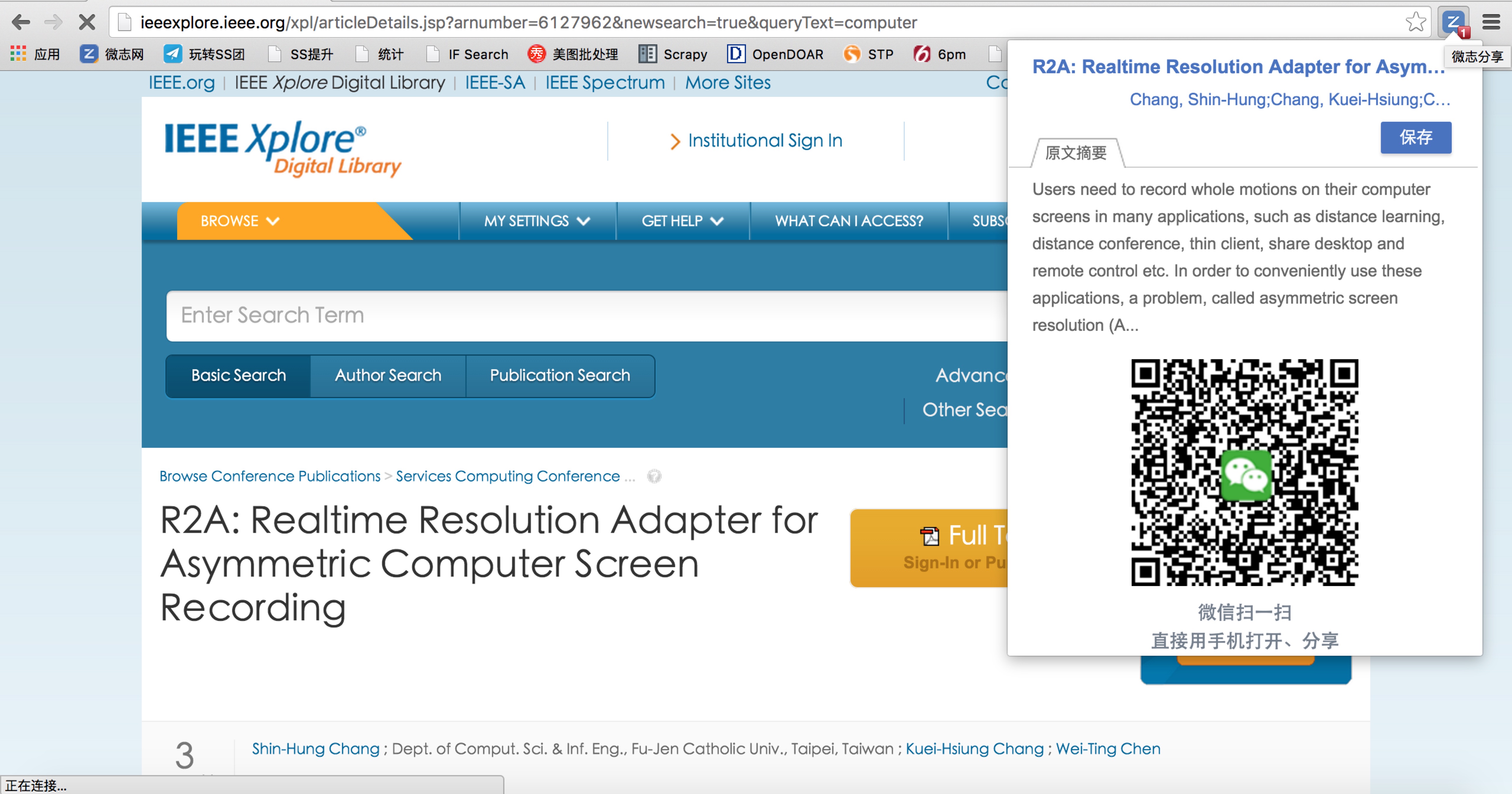Click the blue 保存 save button
1512x794 pixels.
point(1415,137)
